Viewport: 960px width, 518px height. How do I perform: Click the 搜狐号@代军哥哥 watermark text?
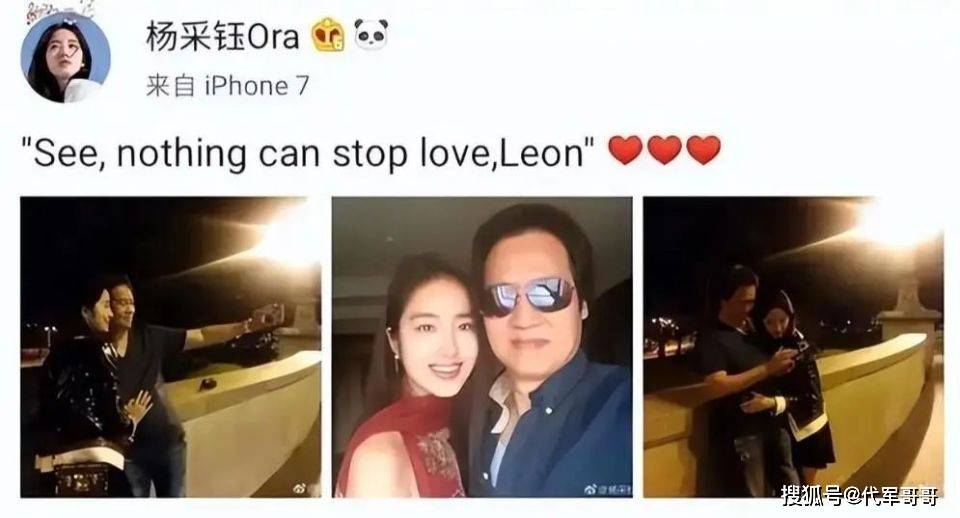[x=860, y=495]
